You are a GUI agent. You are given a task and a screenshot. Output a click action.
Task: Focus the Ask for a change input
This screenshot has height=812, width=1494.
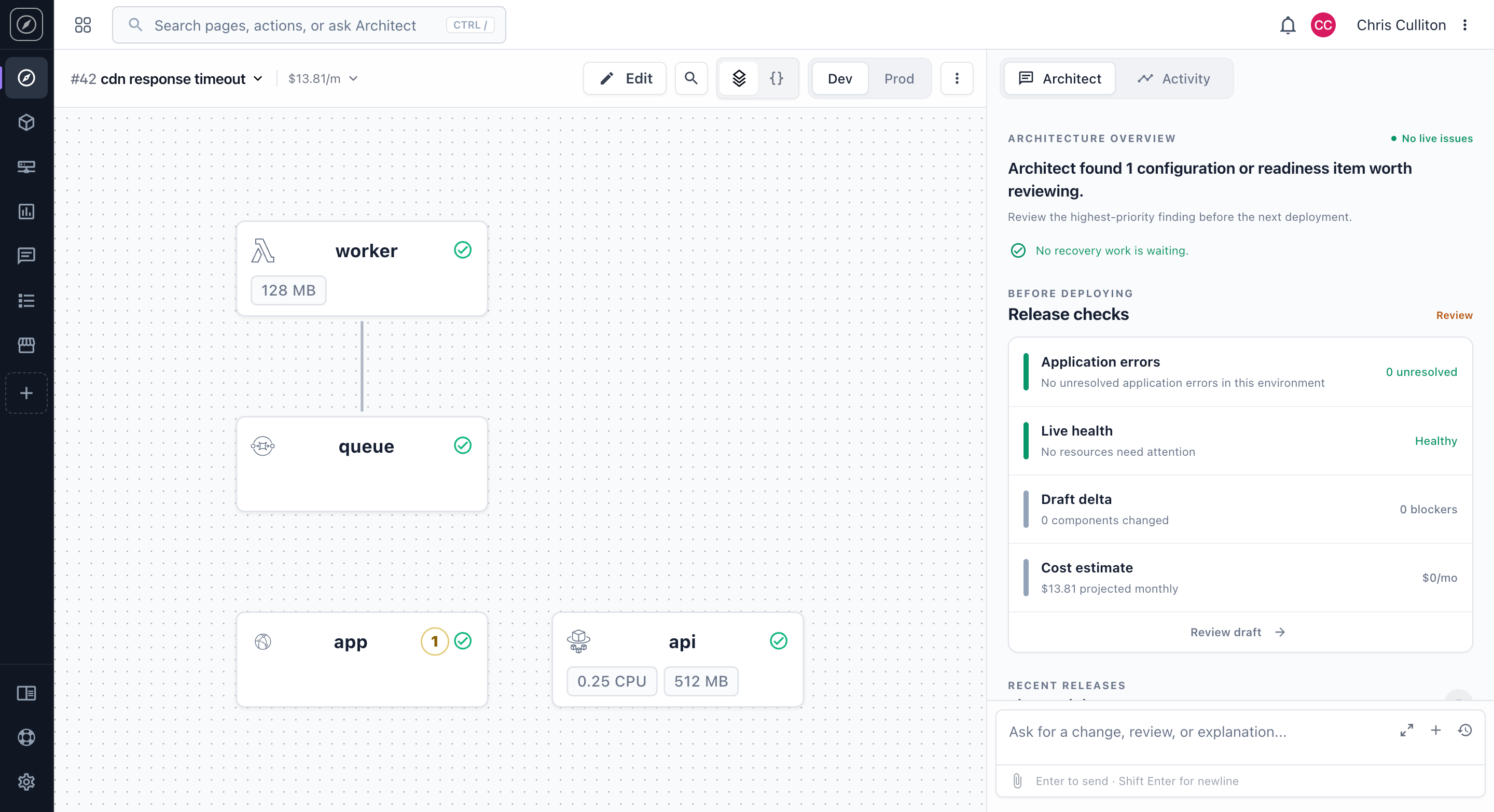coord(1195,732)
